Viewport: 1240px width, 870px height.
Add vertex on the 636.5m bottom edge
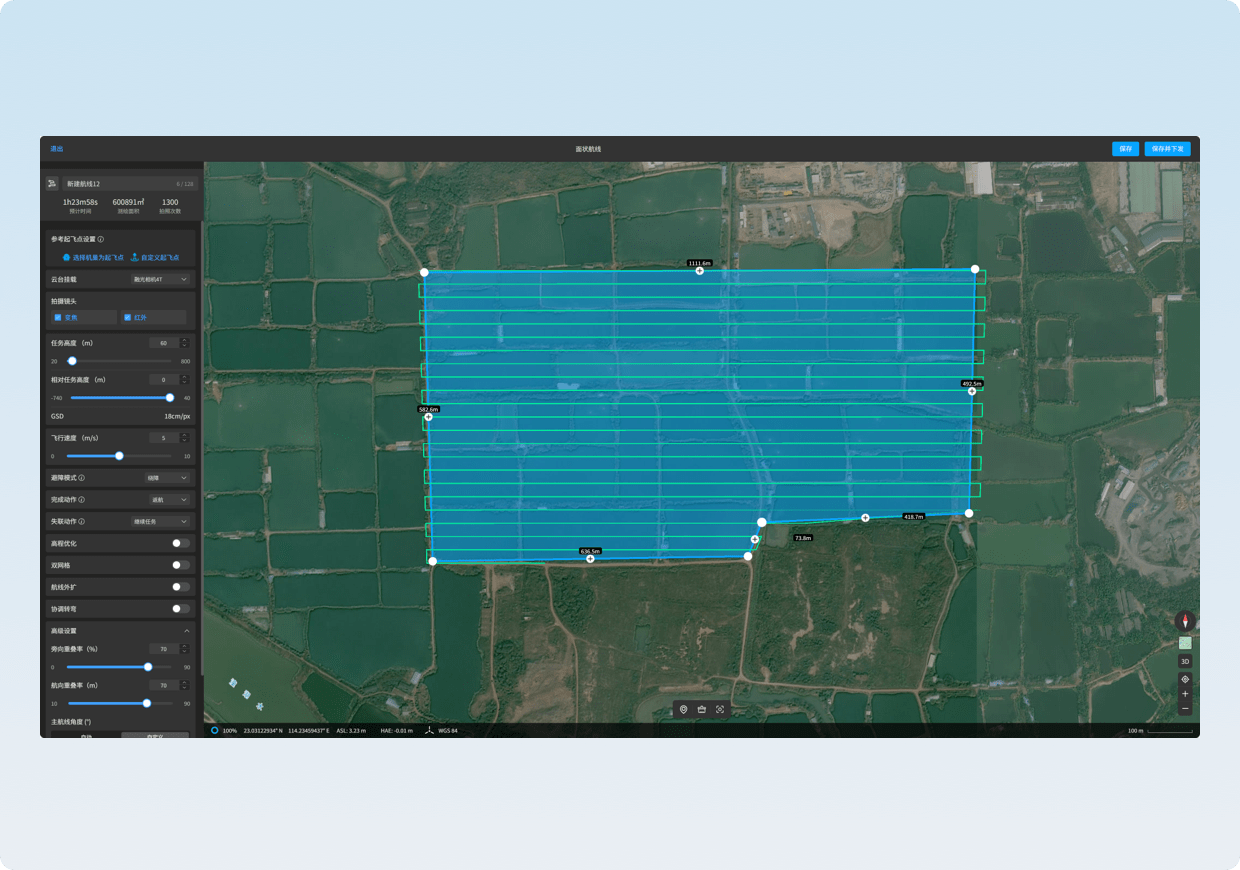pyautogui.click(x=591, y=559)
